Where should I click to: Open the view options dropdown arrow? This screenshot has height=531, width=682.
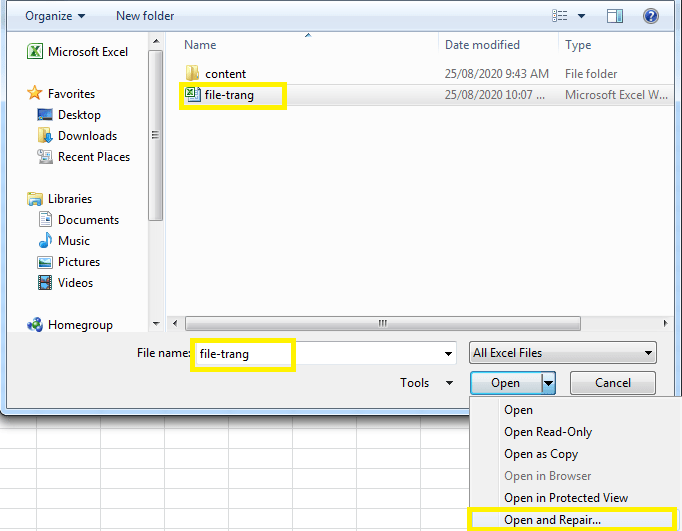pos(581,16)
